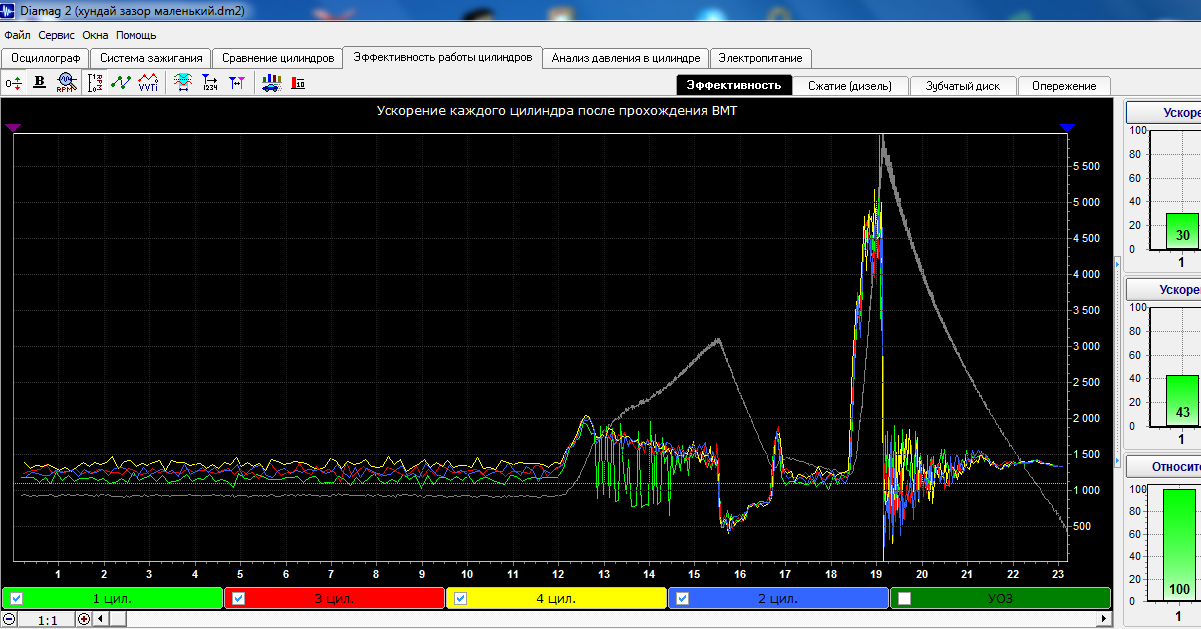The image size is (1201, 629).
Task: Click the zoom in plus button
Action: (x=84, y=620)
